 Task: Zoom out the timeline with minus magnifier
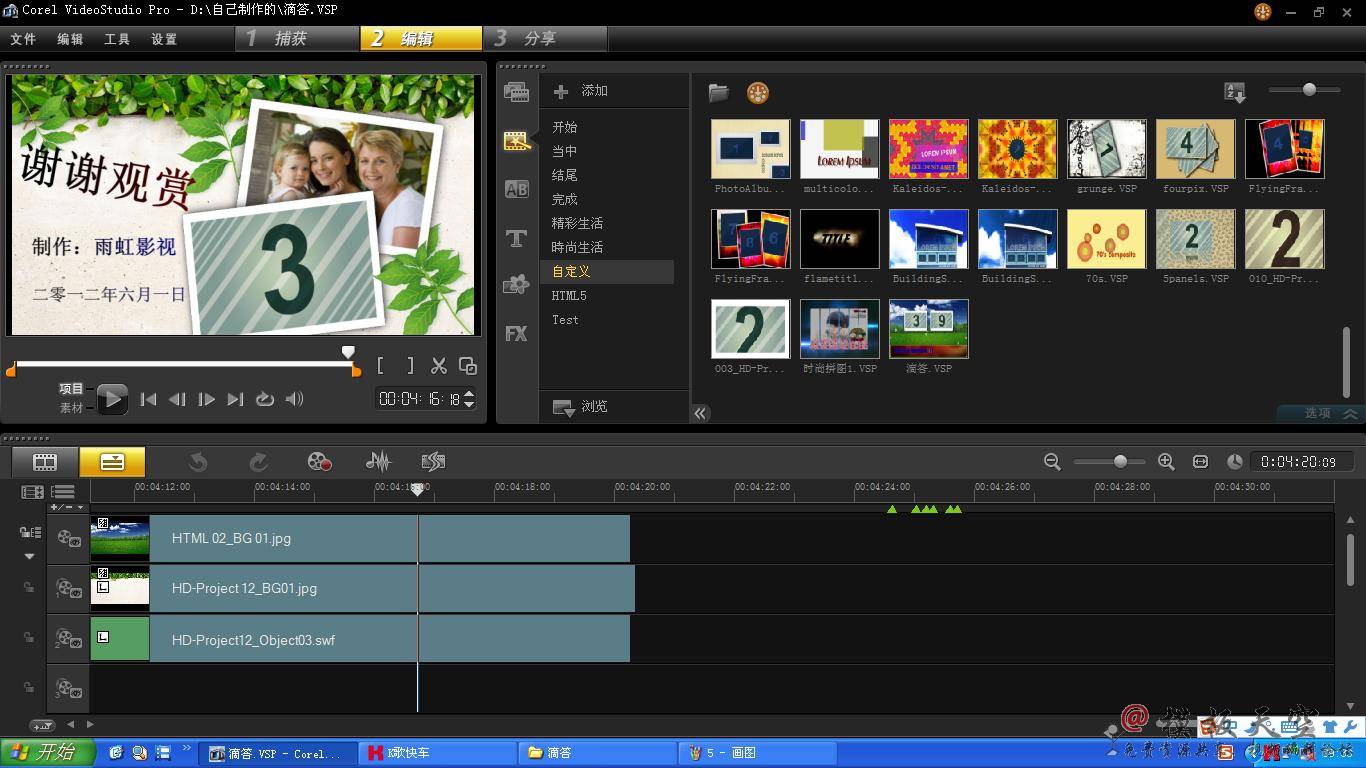(1052, 461)
